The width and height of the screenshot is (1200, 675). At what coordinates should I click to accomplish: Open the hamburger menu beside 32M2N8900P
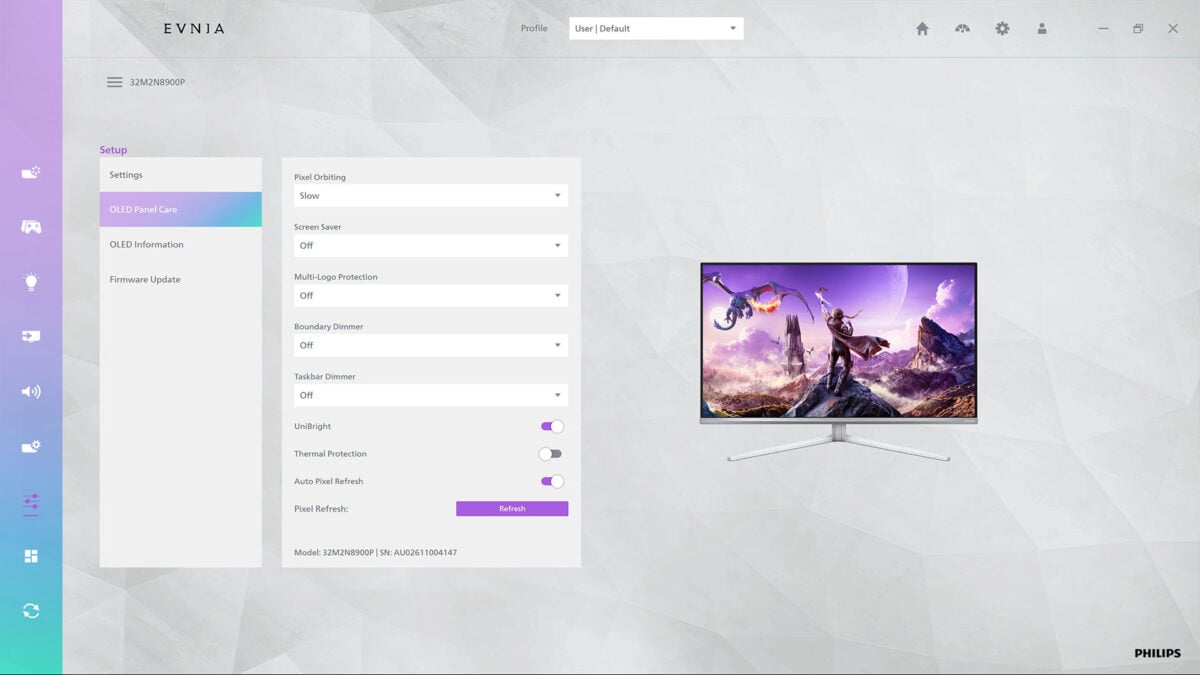point(115,82)
